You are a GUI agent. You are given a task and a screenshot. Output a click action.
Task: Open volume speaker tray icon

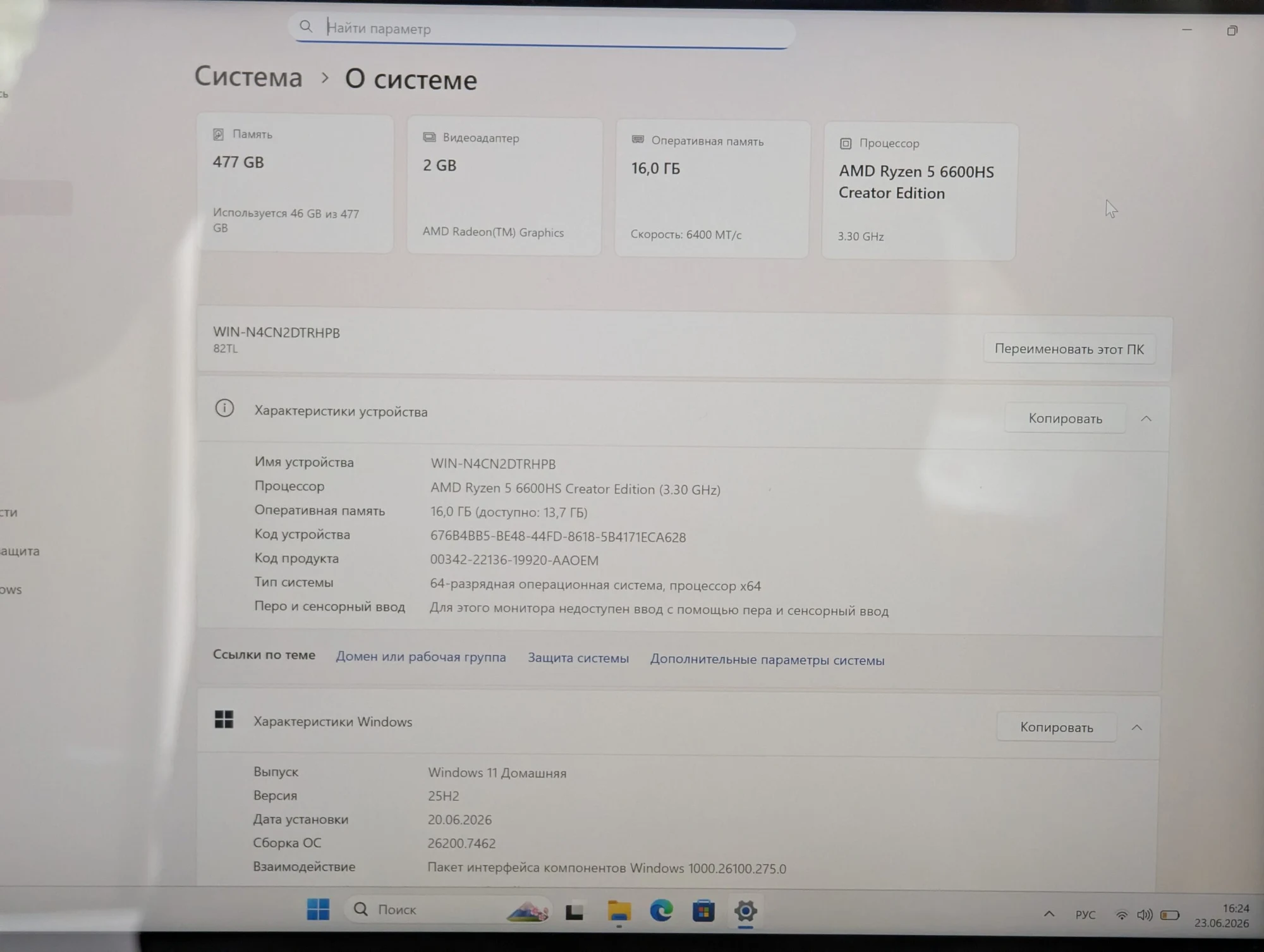pos(1145,915)
